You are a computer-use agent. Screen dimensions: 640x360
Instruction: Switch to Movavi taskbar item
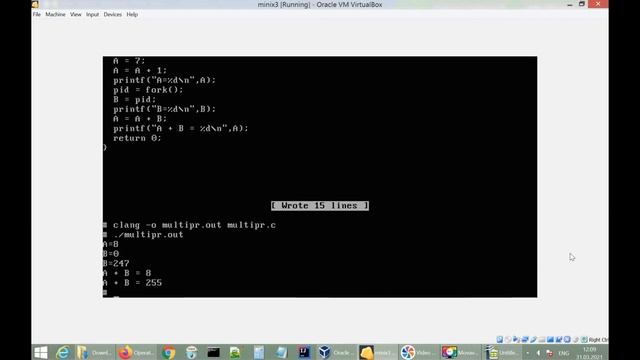pos(460,352)
